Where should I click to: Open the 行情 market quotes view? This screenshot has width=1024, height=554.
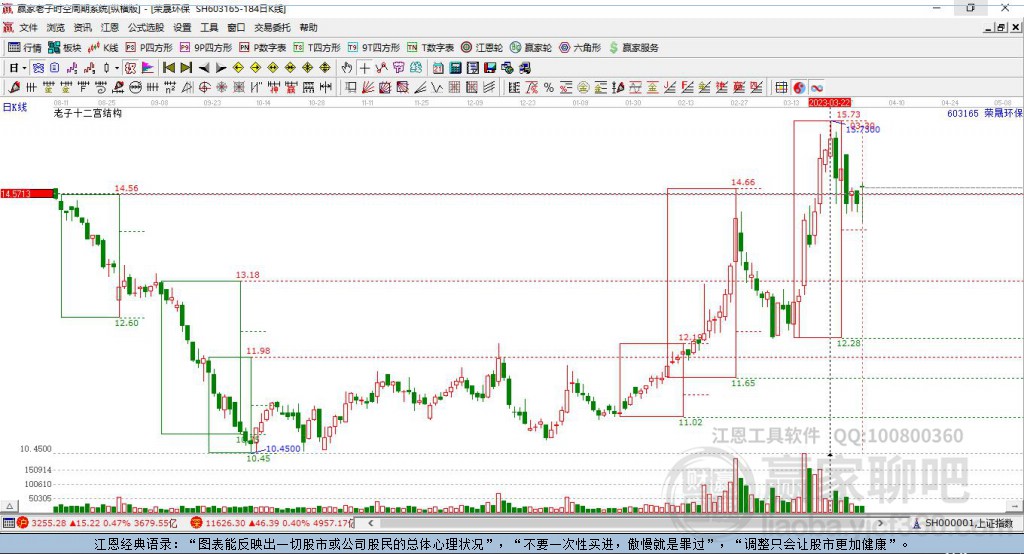(25, 48)
